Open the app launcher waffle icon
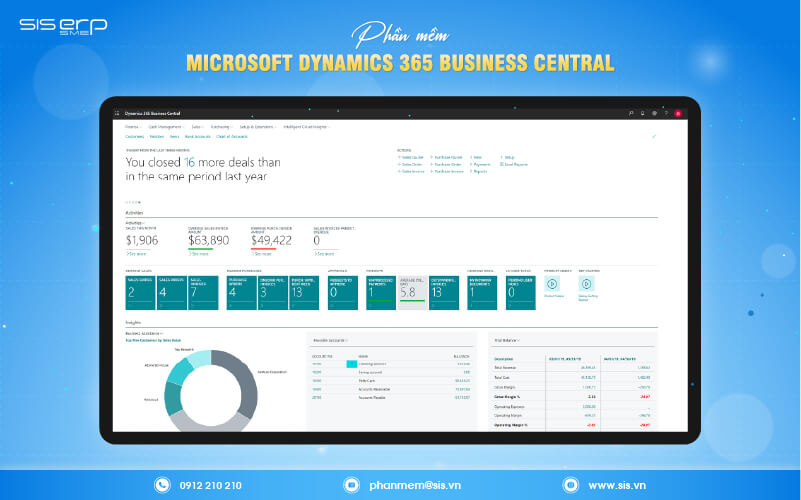Viewport: 801px width, 500px height. coord(118,114)
